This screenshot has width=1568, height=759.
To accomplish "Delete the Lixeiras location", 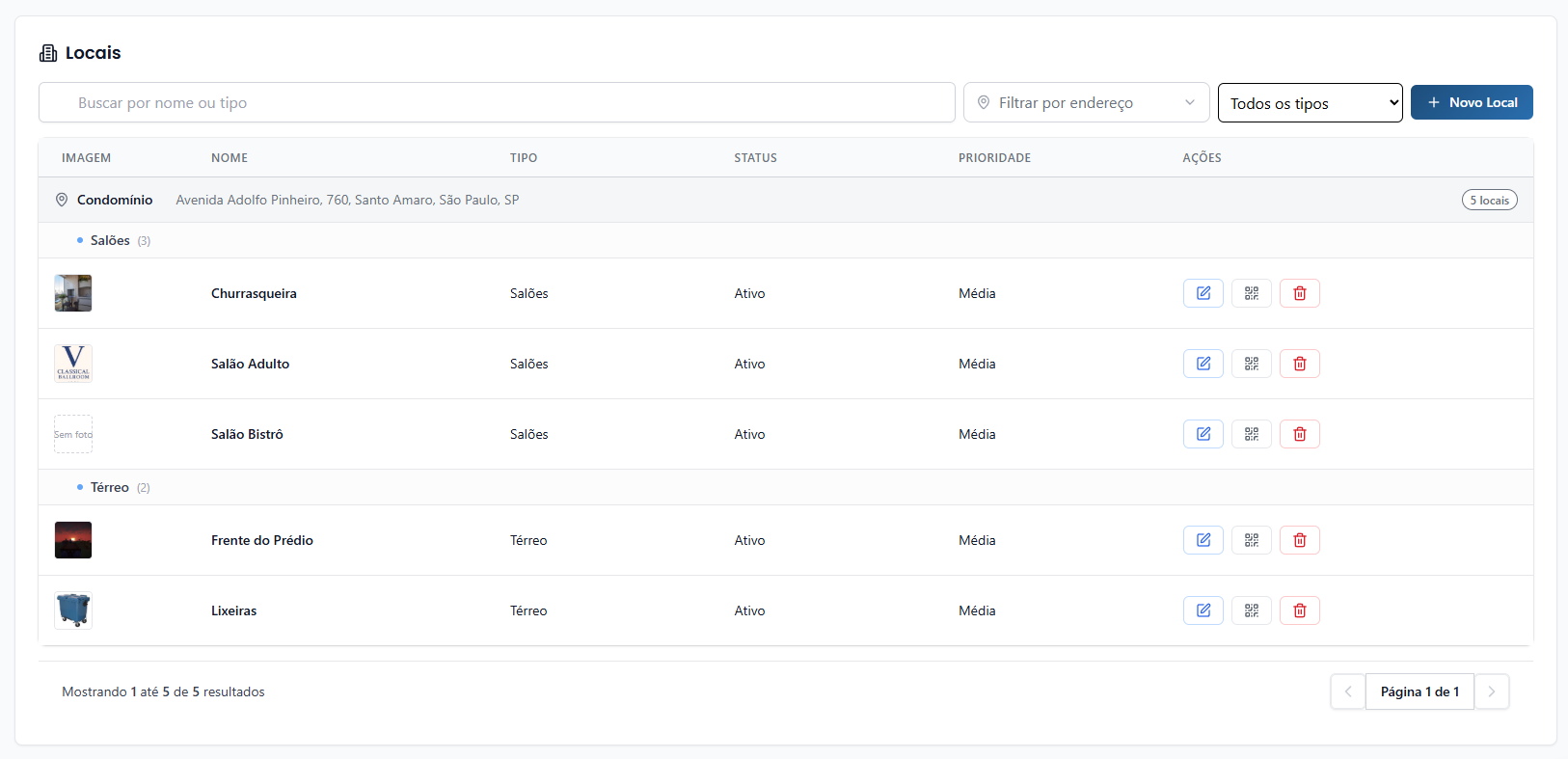I will [x=1299, y=610].
